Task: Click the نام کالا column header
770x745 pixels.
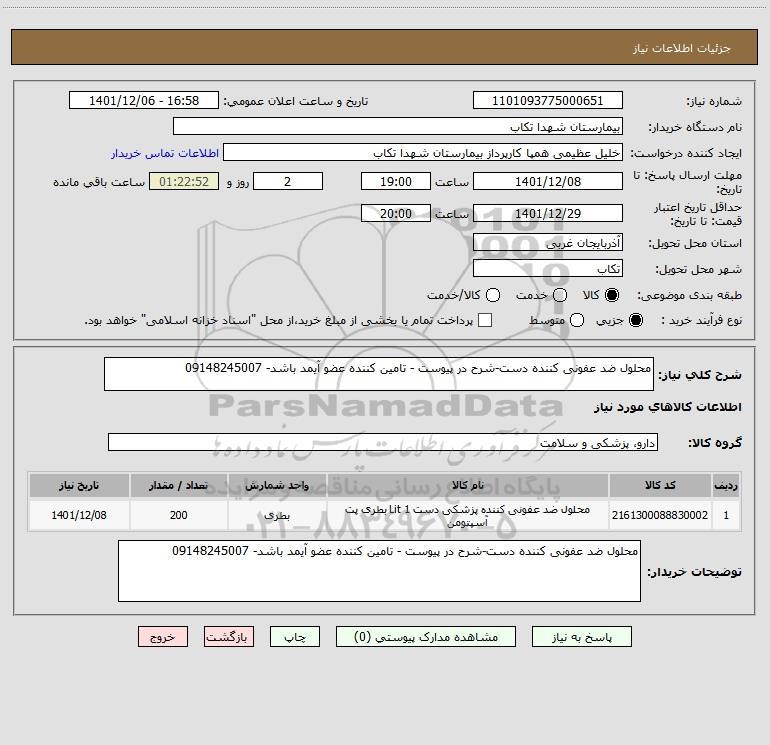Action: [468, 486]
